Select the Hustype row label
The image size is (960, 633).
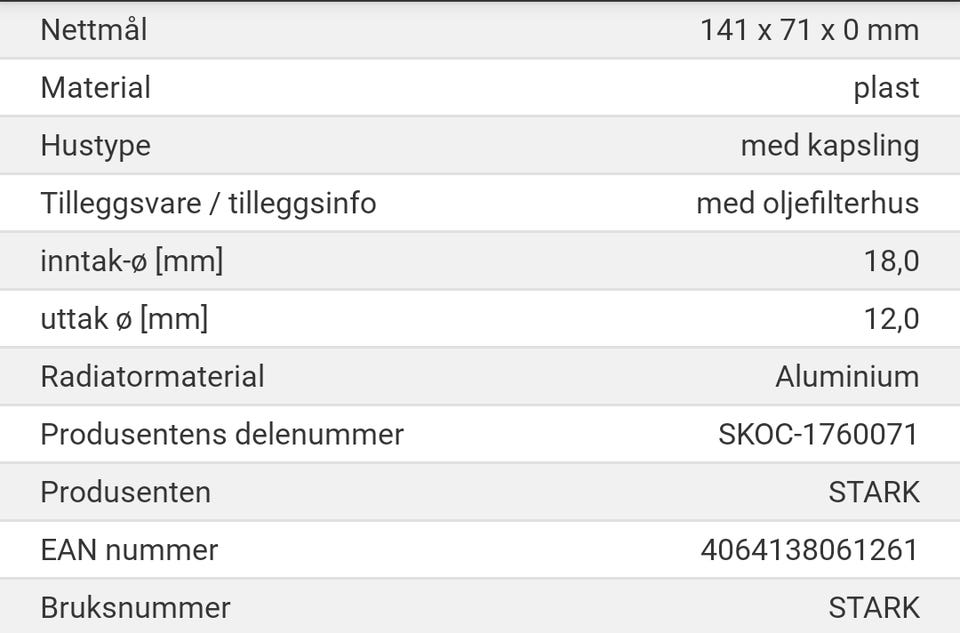tap(96, 146)
